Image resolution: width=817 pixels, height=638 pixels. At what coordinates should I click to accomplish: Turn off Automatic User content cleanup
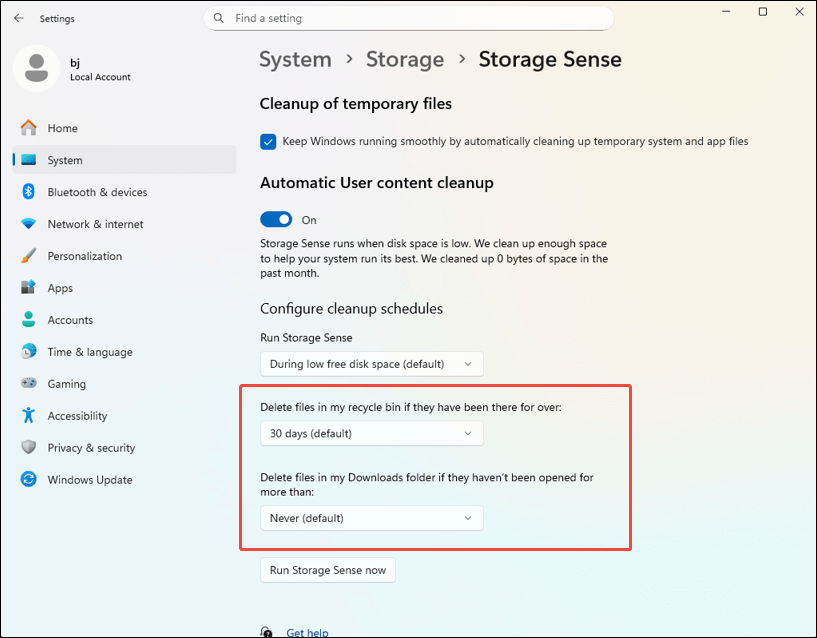click(275, 219)
